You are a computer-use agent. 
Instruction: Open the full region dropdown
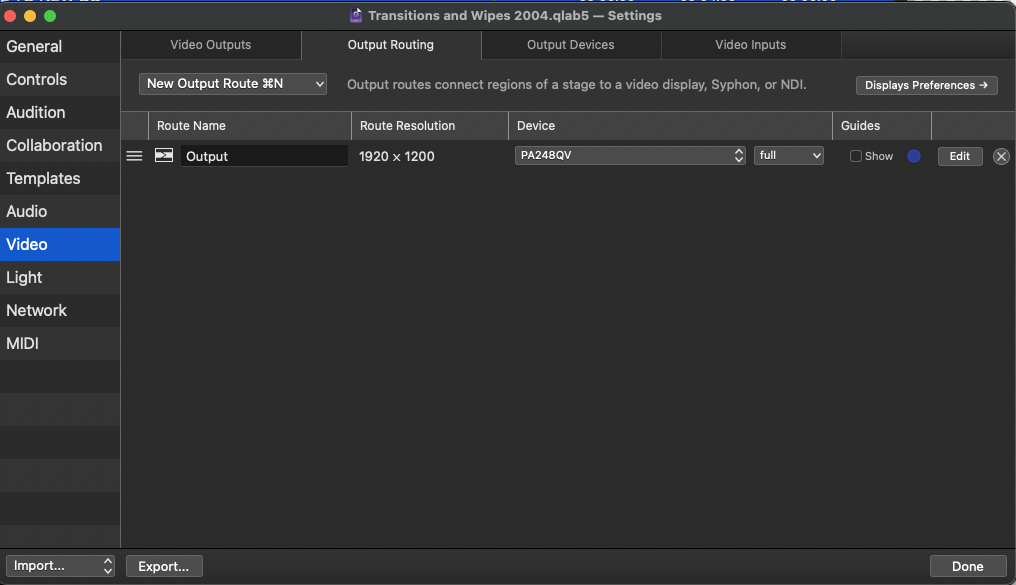788,155
